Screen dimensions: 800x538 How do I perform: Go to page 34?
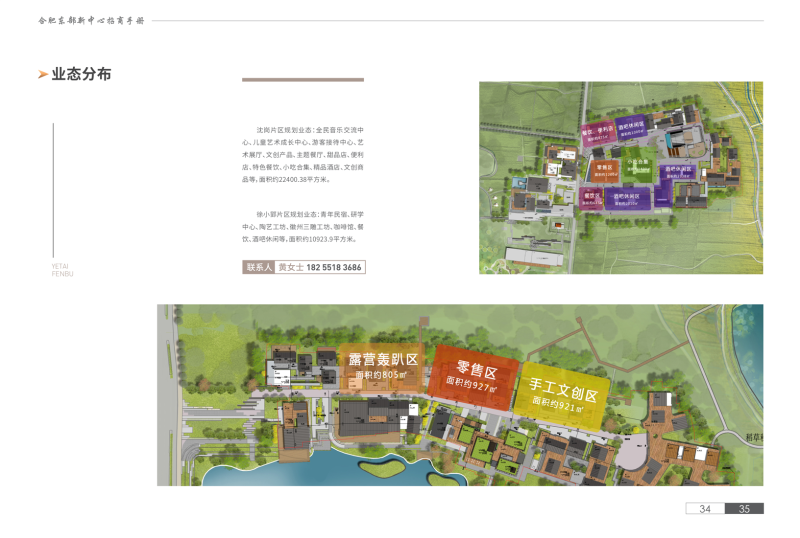click(x=704, y=509)
